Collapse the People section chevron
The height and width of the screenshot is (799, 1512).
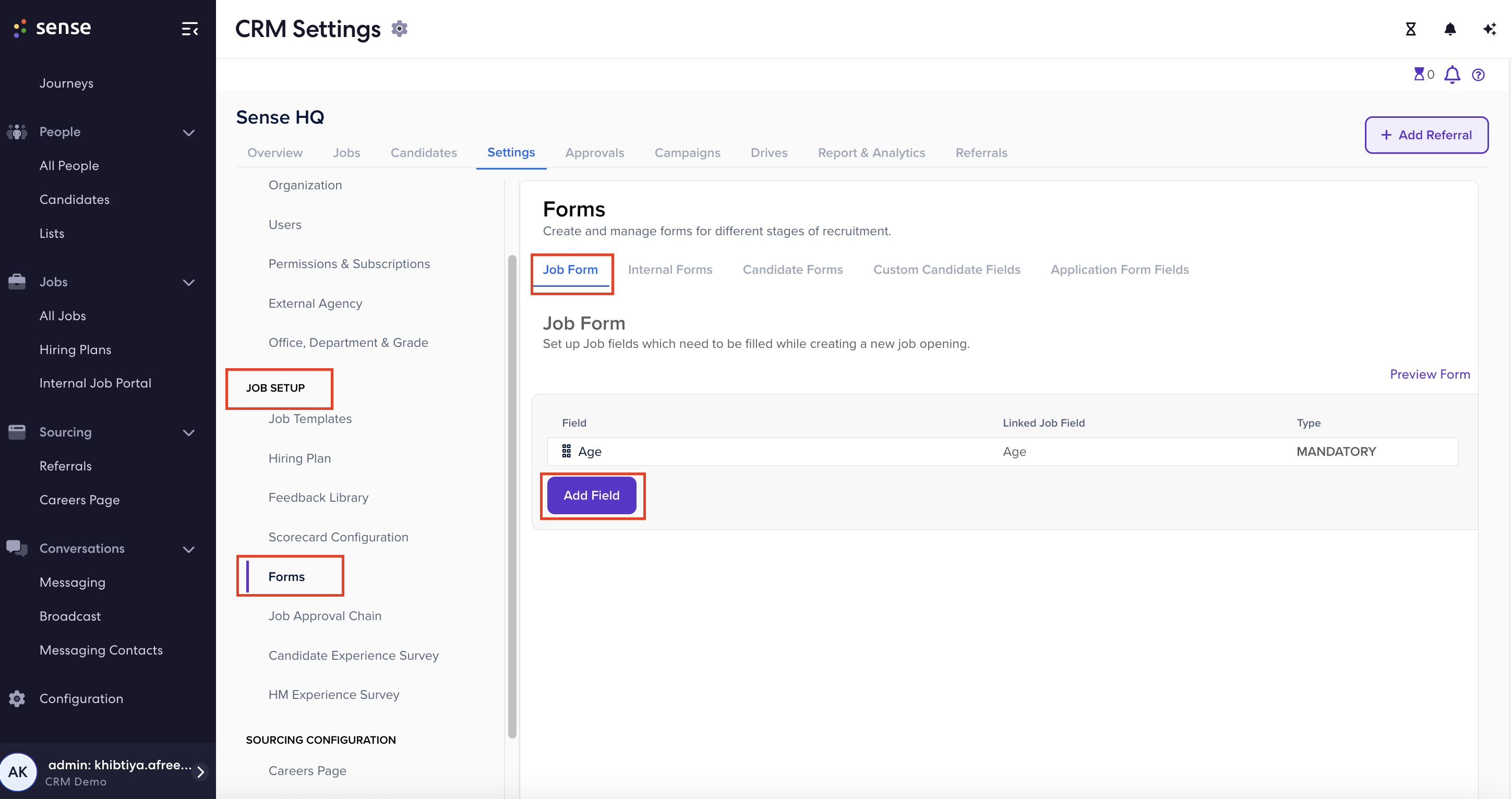pos(188,132)
